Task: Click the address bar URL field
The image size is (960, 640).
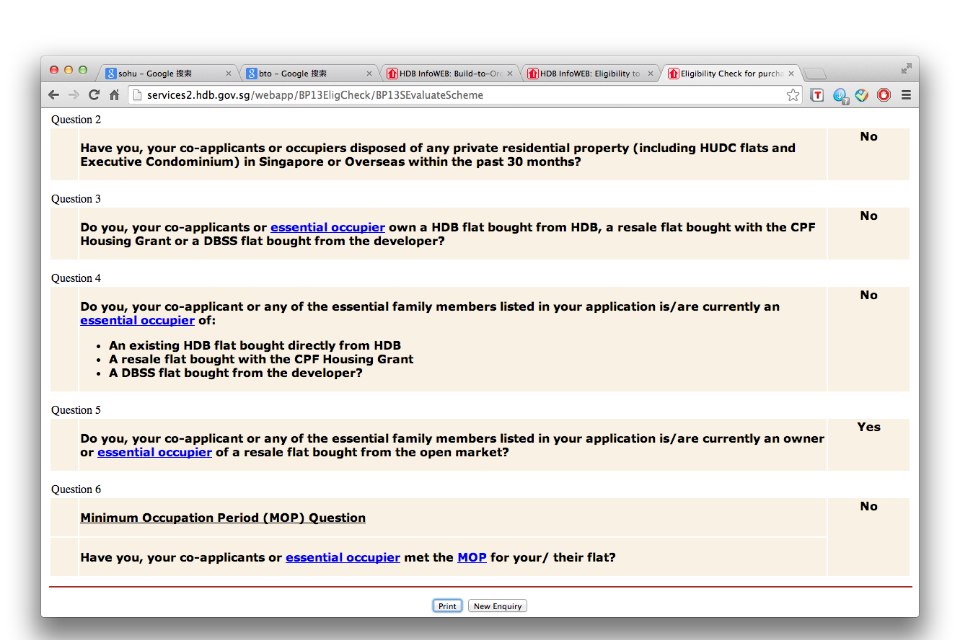Action: 450,95
